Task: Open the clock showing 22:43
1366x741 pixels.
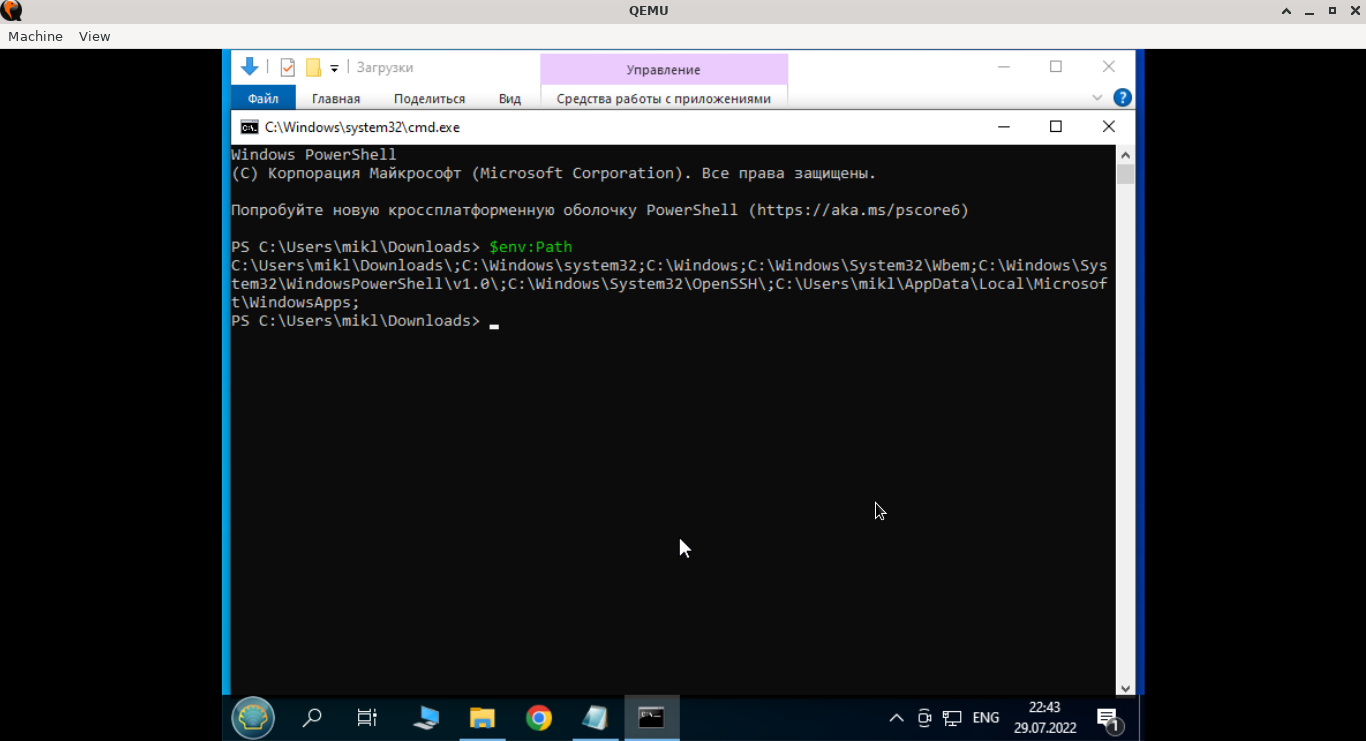Action: pos(1045,718)
